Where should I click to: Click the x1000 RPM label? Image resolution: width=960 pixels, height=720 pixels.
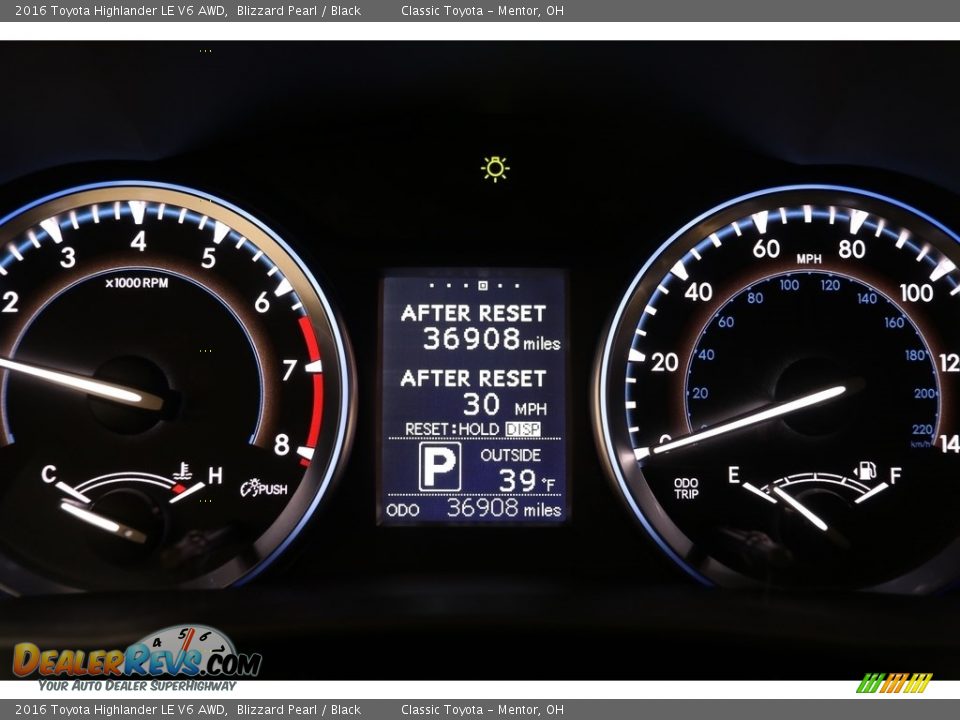[137, 283]
